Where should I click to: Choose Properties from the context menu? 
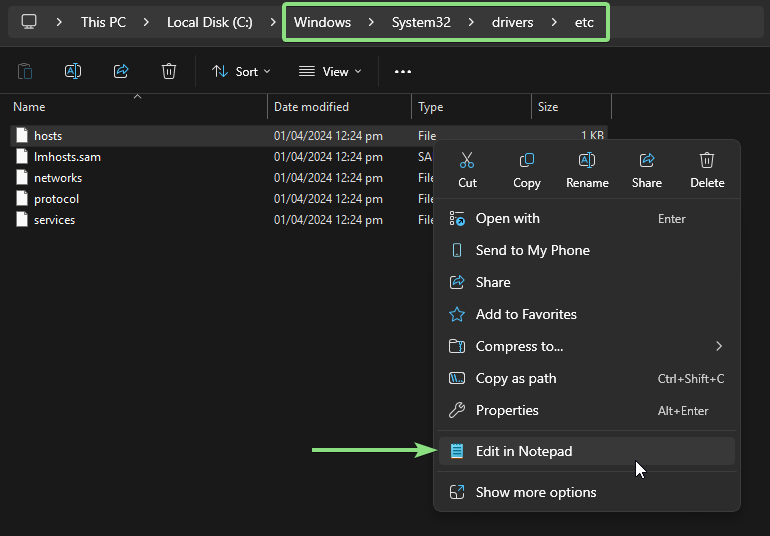tap(507, 410)
